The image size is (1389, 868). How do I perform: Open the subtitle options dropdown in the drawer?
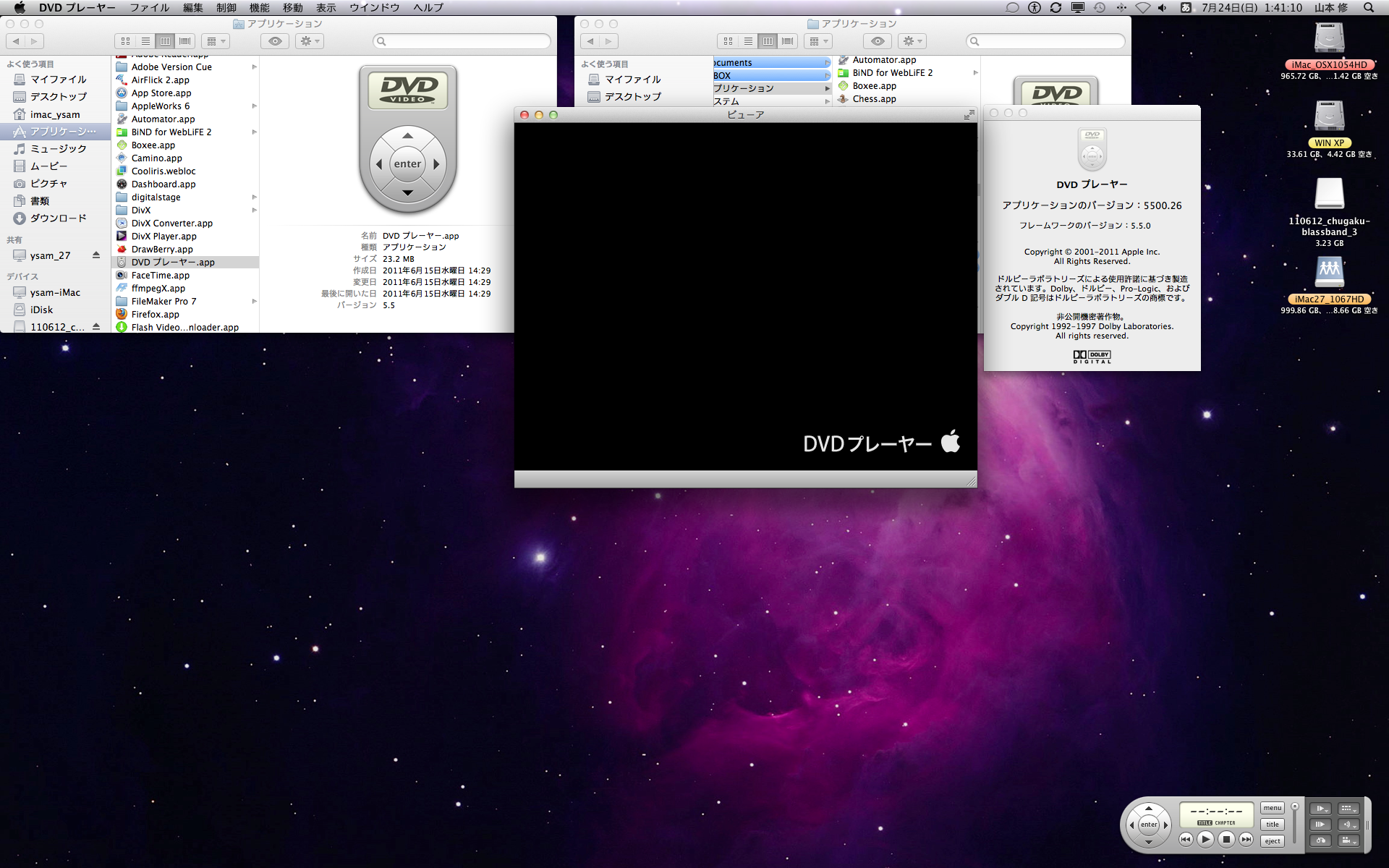pyautogui.click(x=1348, y=809)
